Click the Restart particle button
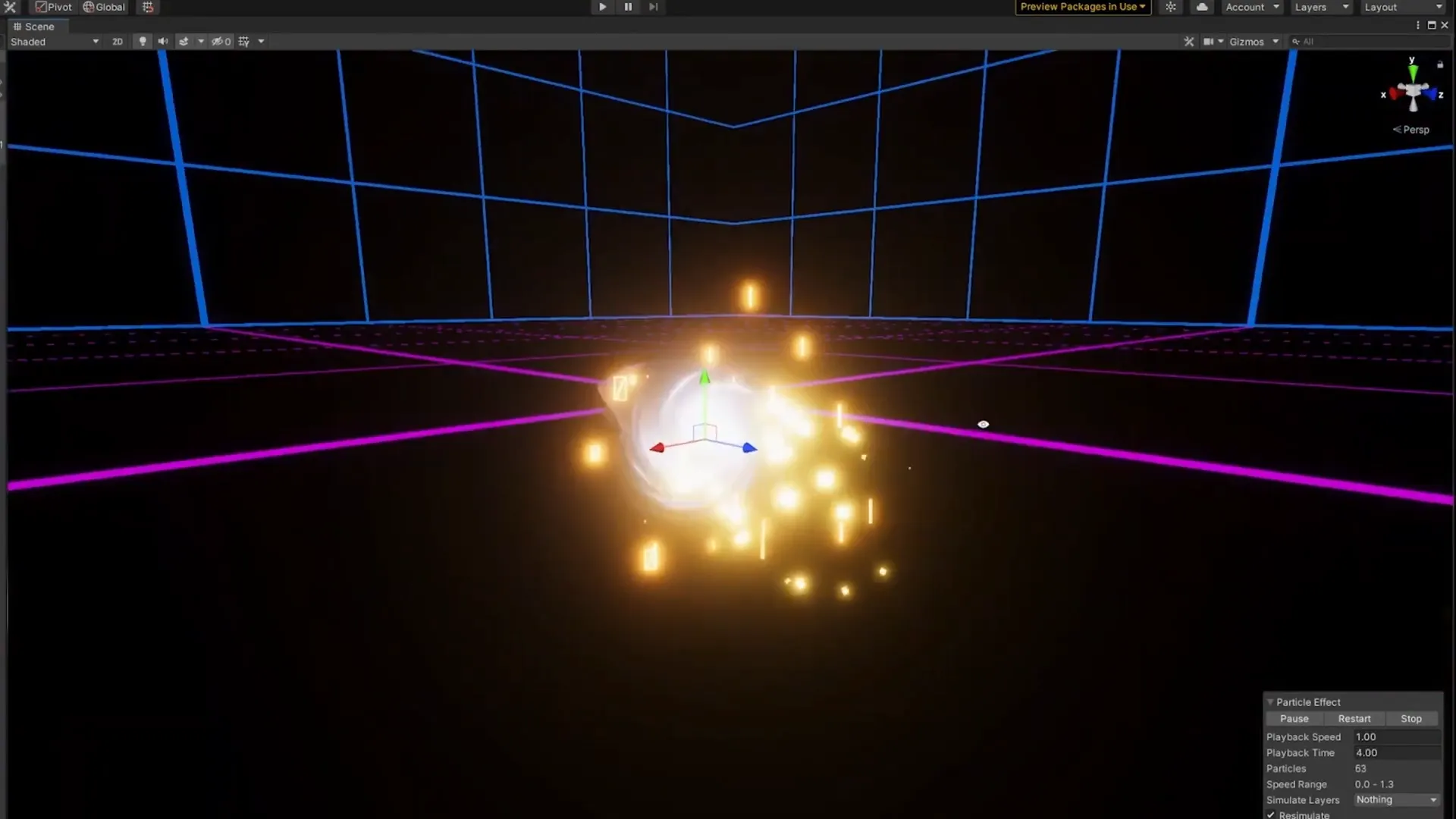Screen dimensions: 1456x819 coord(1354,718)
